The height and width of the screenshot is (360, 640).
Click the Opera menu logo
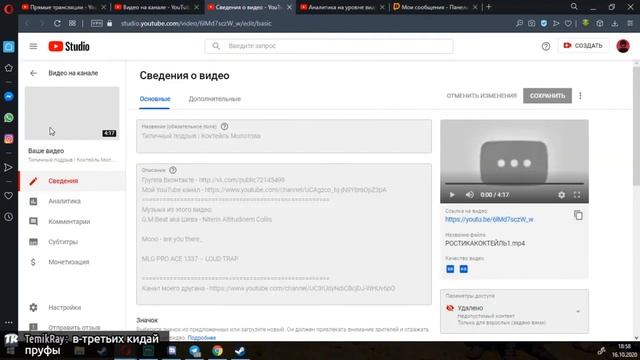pos(9,8)
